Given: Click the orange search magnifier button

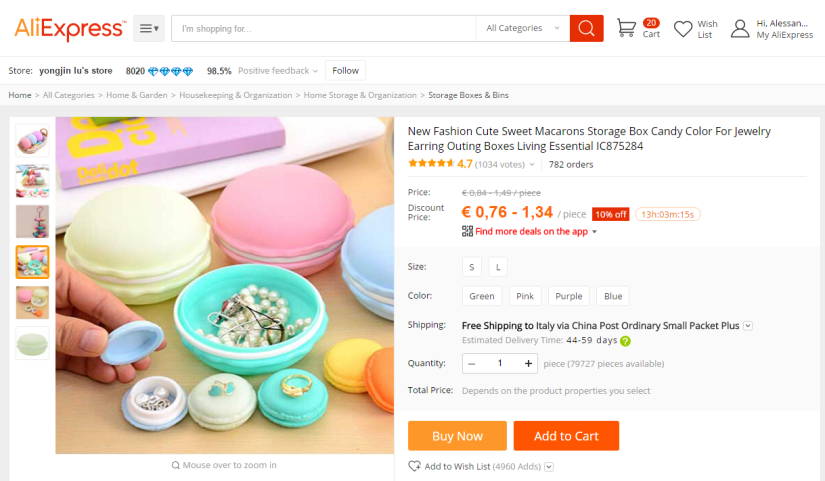Looking at the screenshot, I should tap(586, 28).
